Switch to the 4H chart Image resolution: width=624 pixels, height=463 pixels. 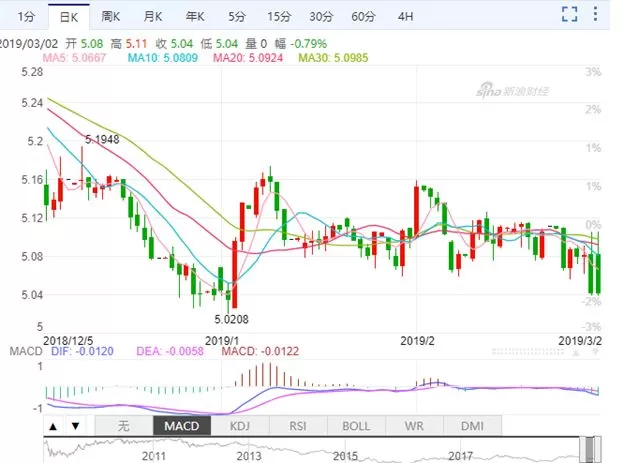coord(406,17)
